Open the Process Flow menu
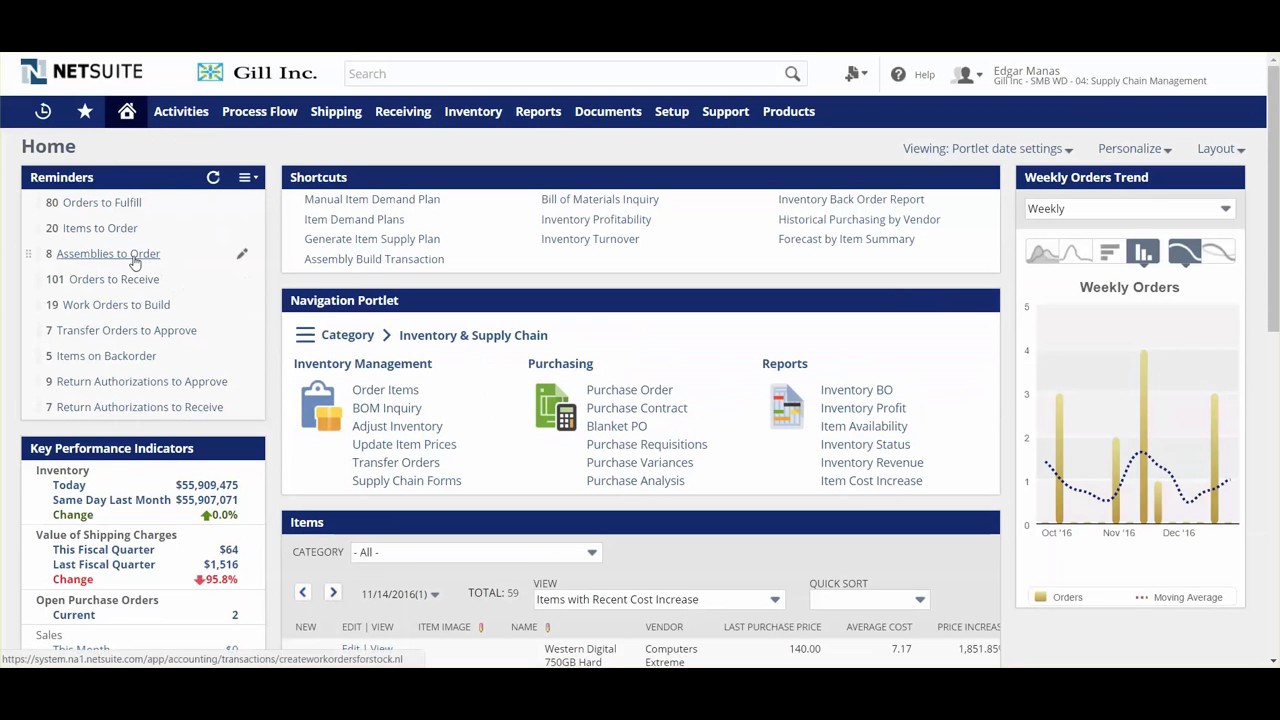Screen dimensions: 1280x720 point(260,111)
